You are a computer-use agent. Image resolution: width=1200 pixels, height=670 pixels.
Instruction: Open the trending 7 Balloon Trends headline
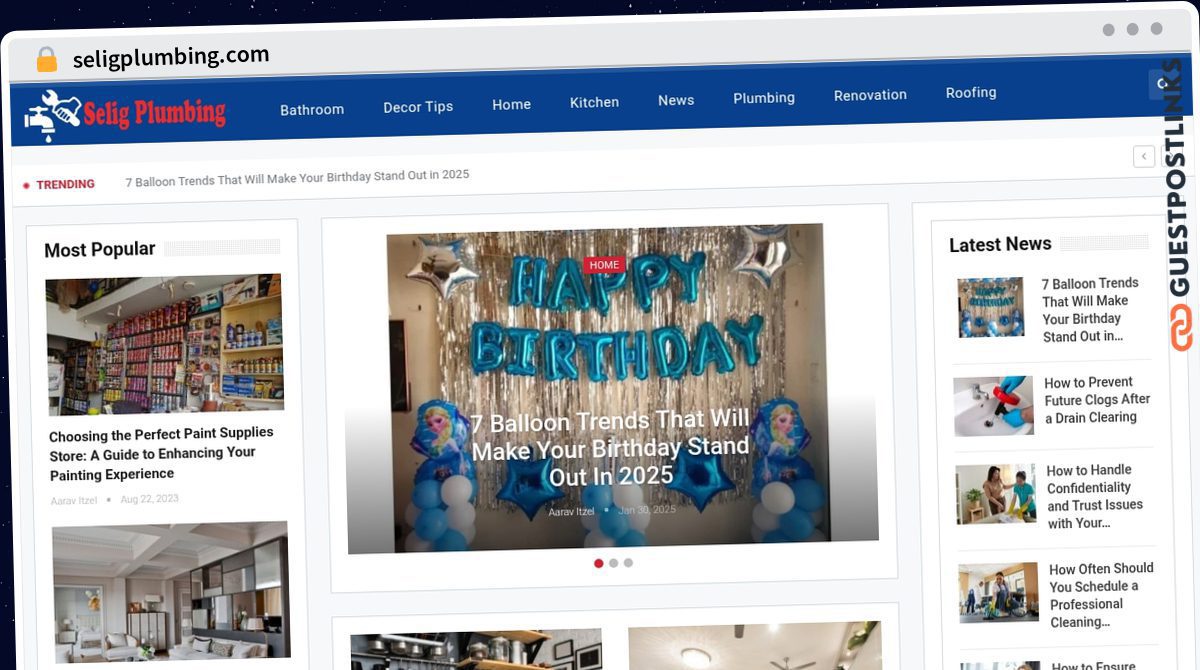tap(297, 177)
